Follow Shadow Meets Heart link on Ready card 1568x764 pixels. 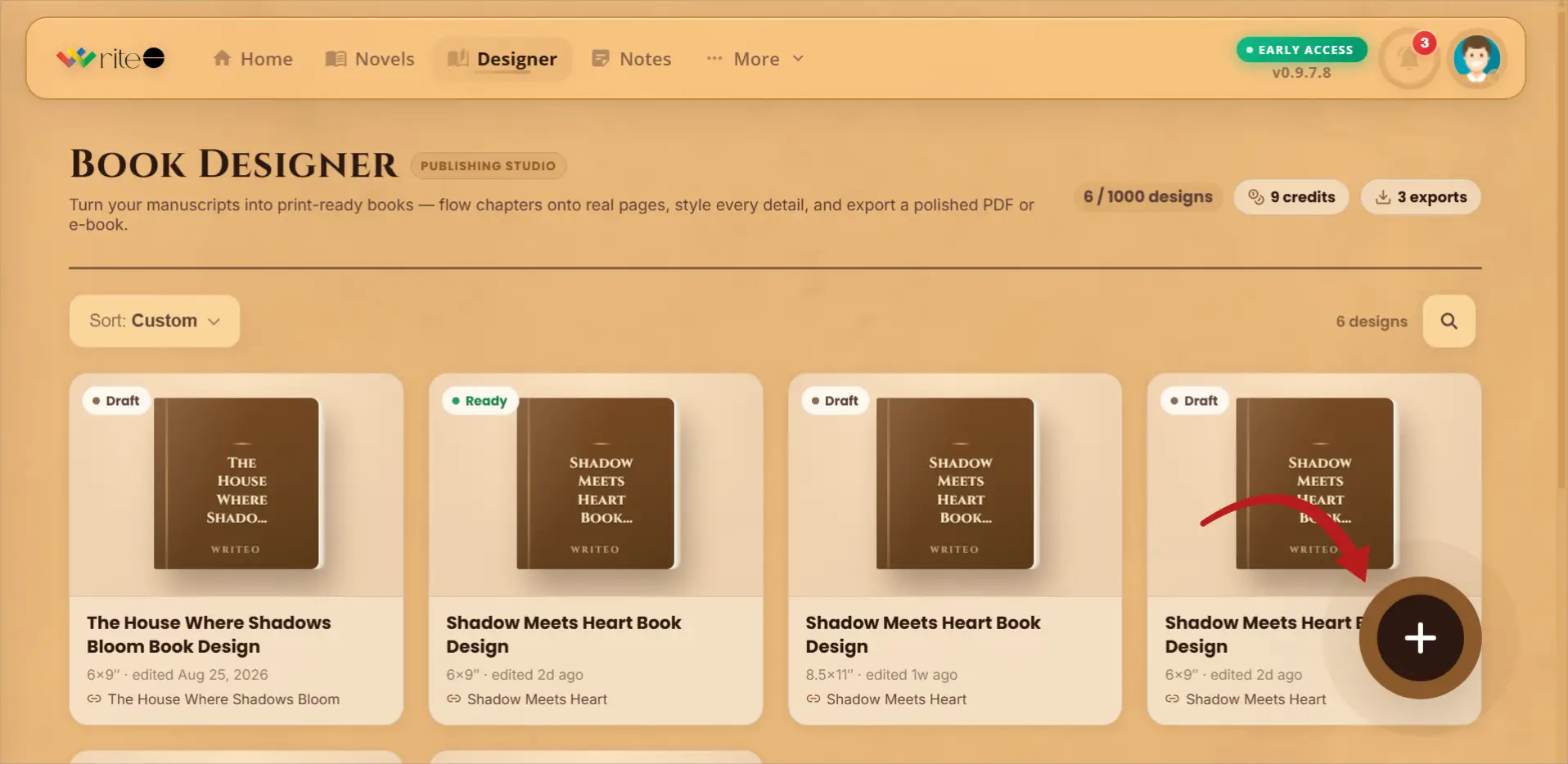(x=527, y=699)
